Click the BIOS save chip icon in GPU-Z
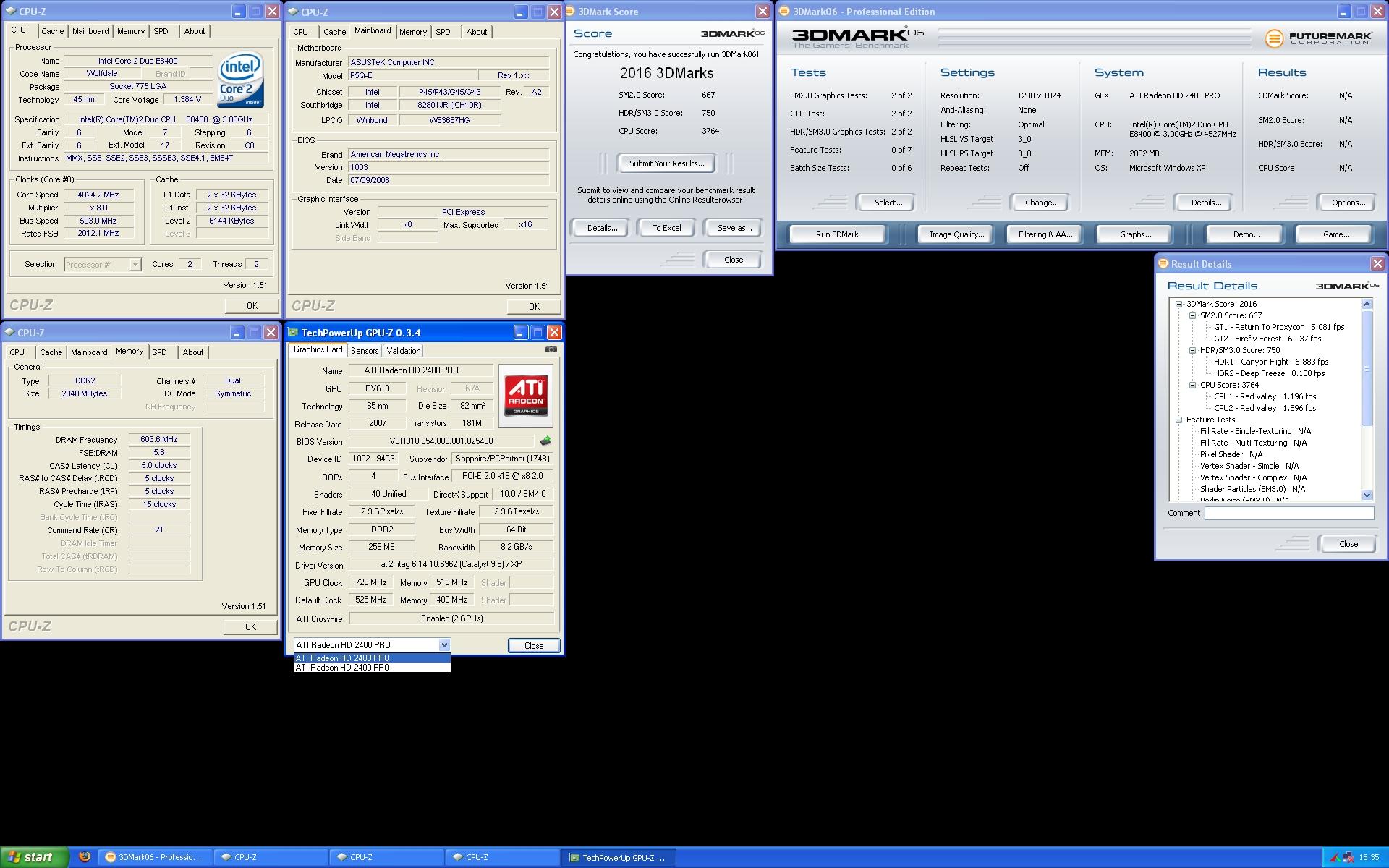 pos(545,441)
